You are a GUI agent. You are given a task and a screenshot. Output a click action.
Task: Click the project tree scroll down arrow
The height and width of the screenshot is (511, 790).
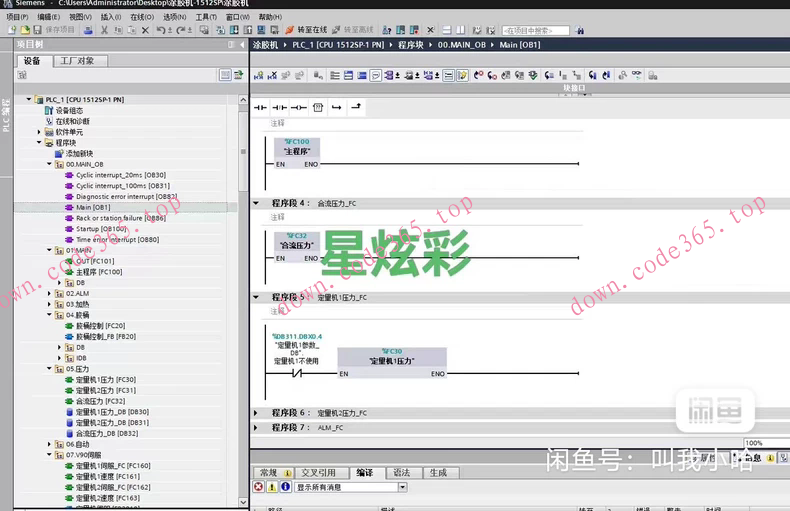click(243, 502)
